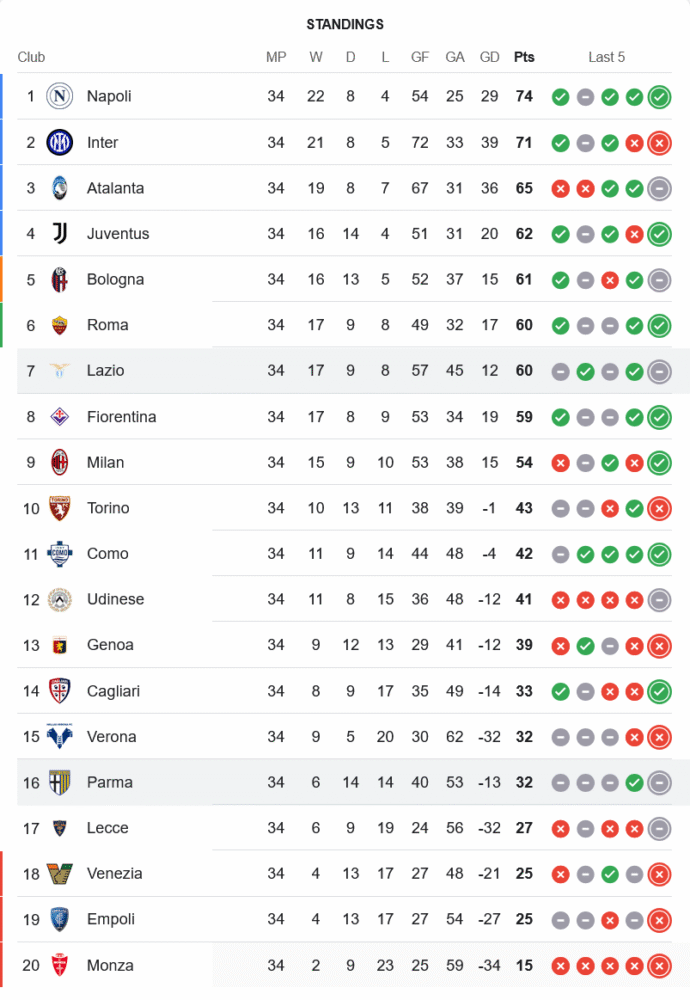Image resolution: width=690 pixels, height=1000 pixels.
Task: Click the Cagliari club crest
Action: pyautogui.click(x=60, y=691)
